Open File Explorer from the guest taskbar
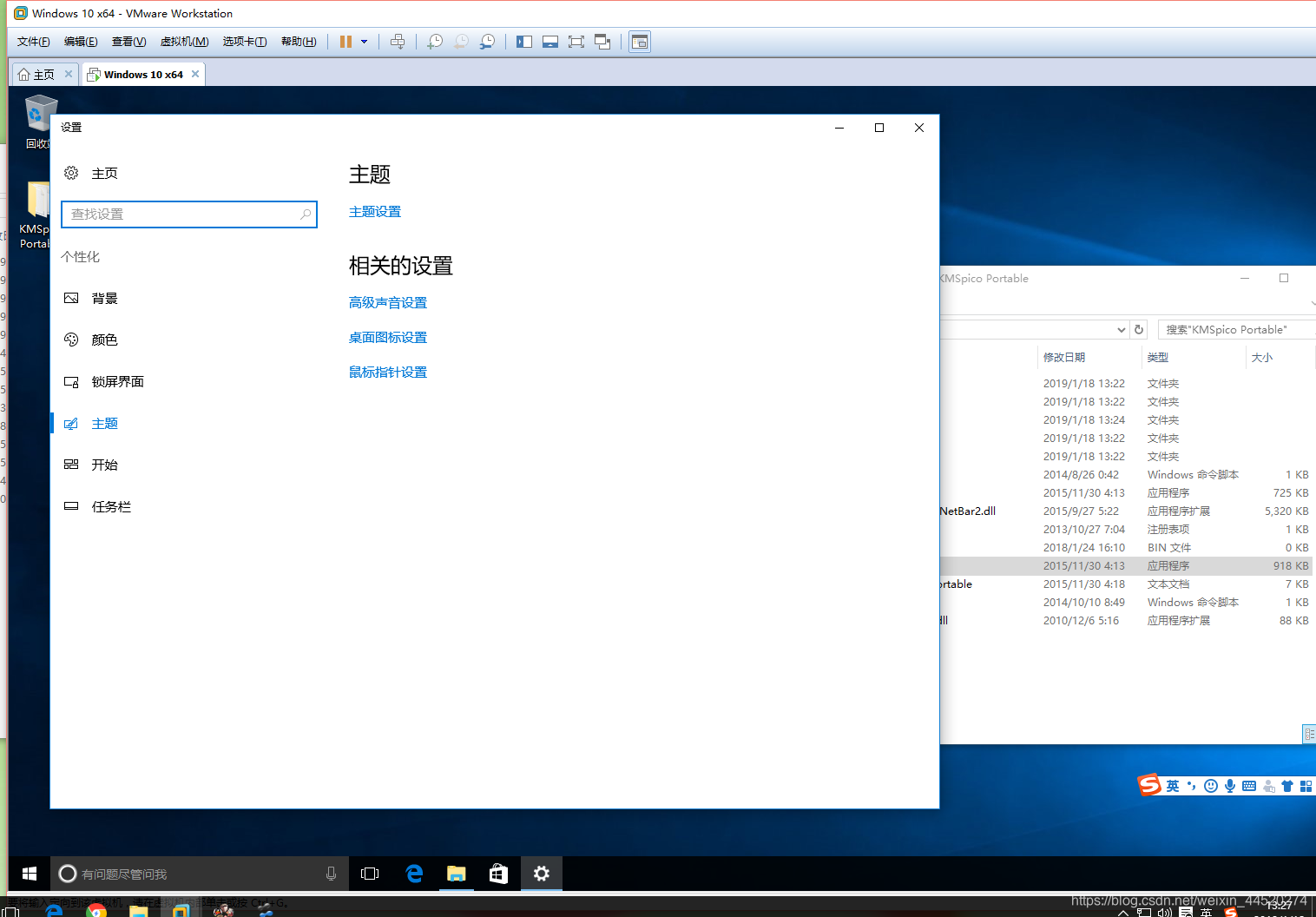This screenshot has height=917, width=1316. pyautogui.click(x=457, y=874)
